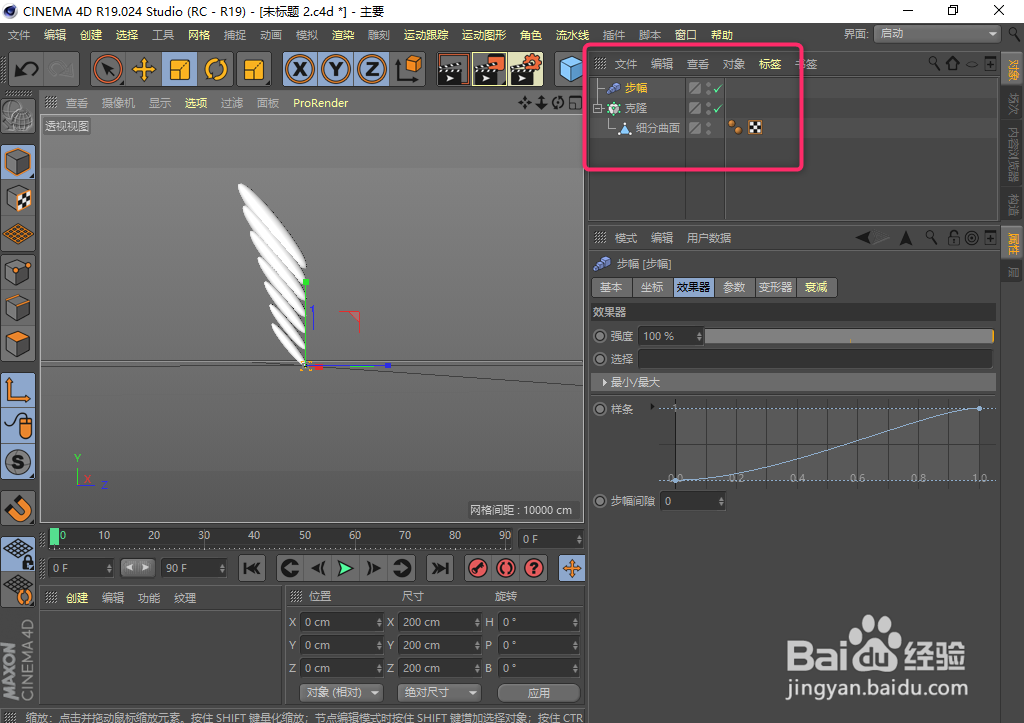
Task: Toggle the 步幅间隙 animation circle button
Action: pyautogui.click(x=600, y=501)
